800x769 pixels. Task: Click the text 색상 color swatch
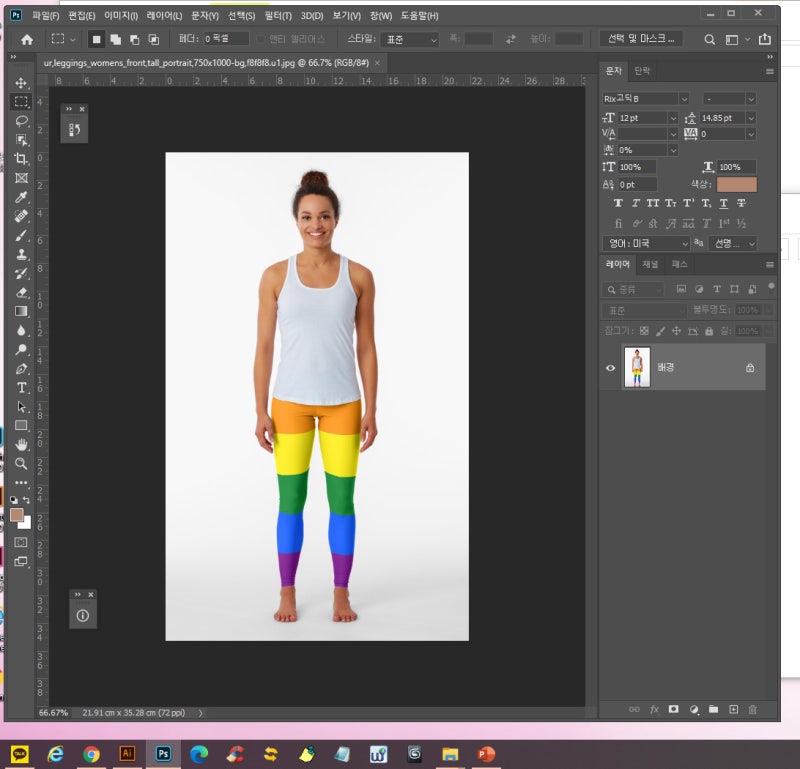[x=736, y=185]
